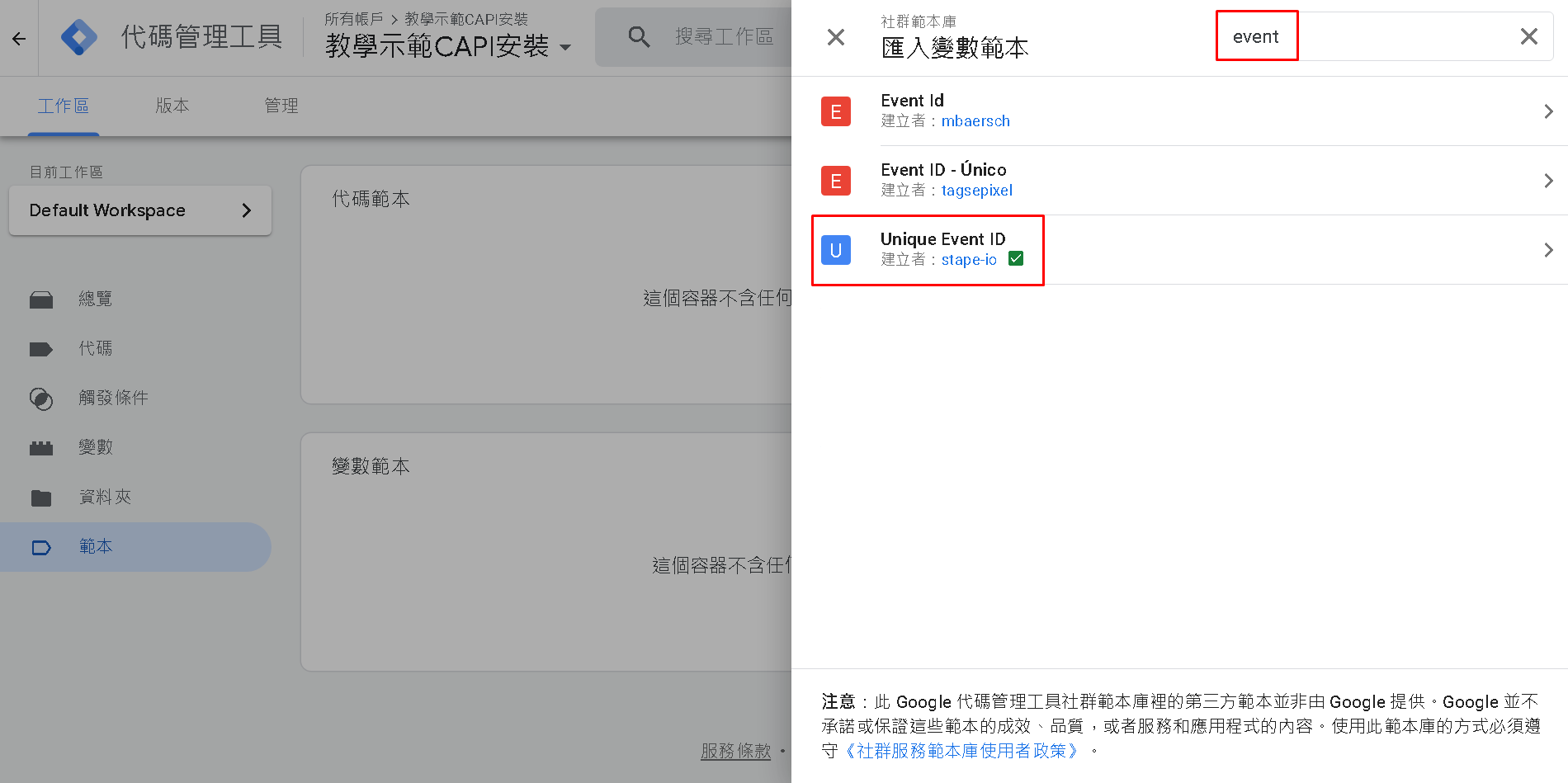Image resolution: width=1568 pixels, height=783 pixels.
Task: Switch to the 工作區 tab
Action: tap(64, 106)
